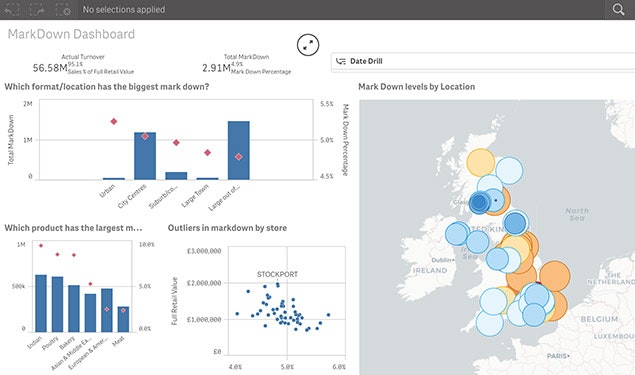Select the large orange bubble on east coast

point(554,277)
